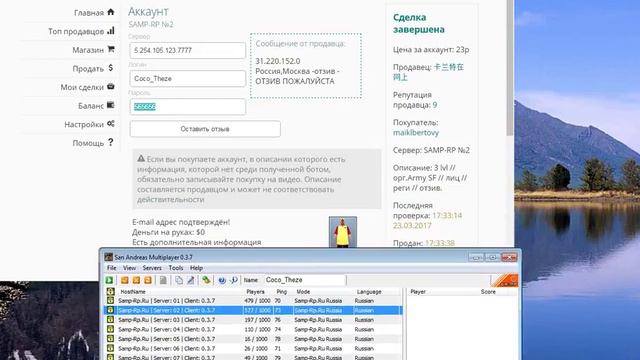Click the Name field in SA-MP toolbar

304,280
